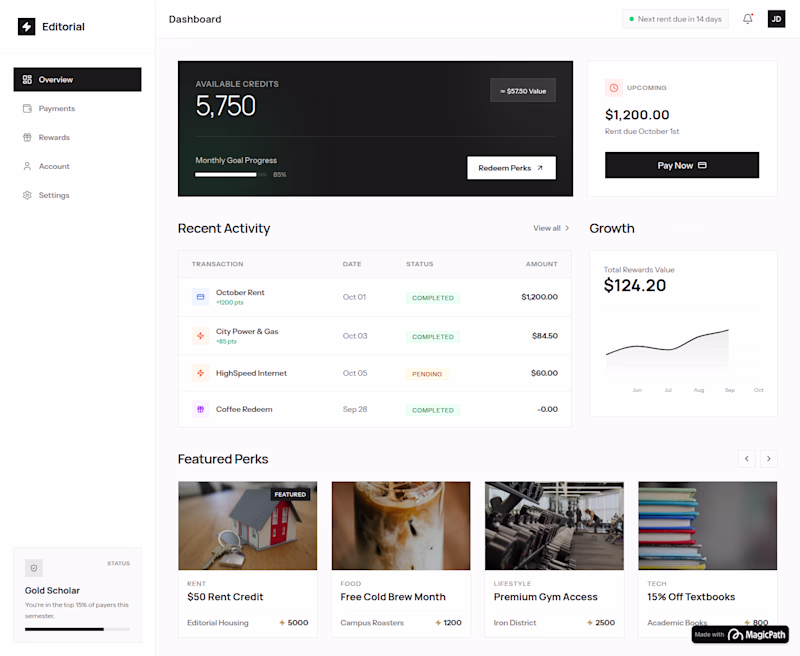Click the 5,750 available credits figure
The width and height of the screenshot is (800, 656).
(x=226, y=106)
